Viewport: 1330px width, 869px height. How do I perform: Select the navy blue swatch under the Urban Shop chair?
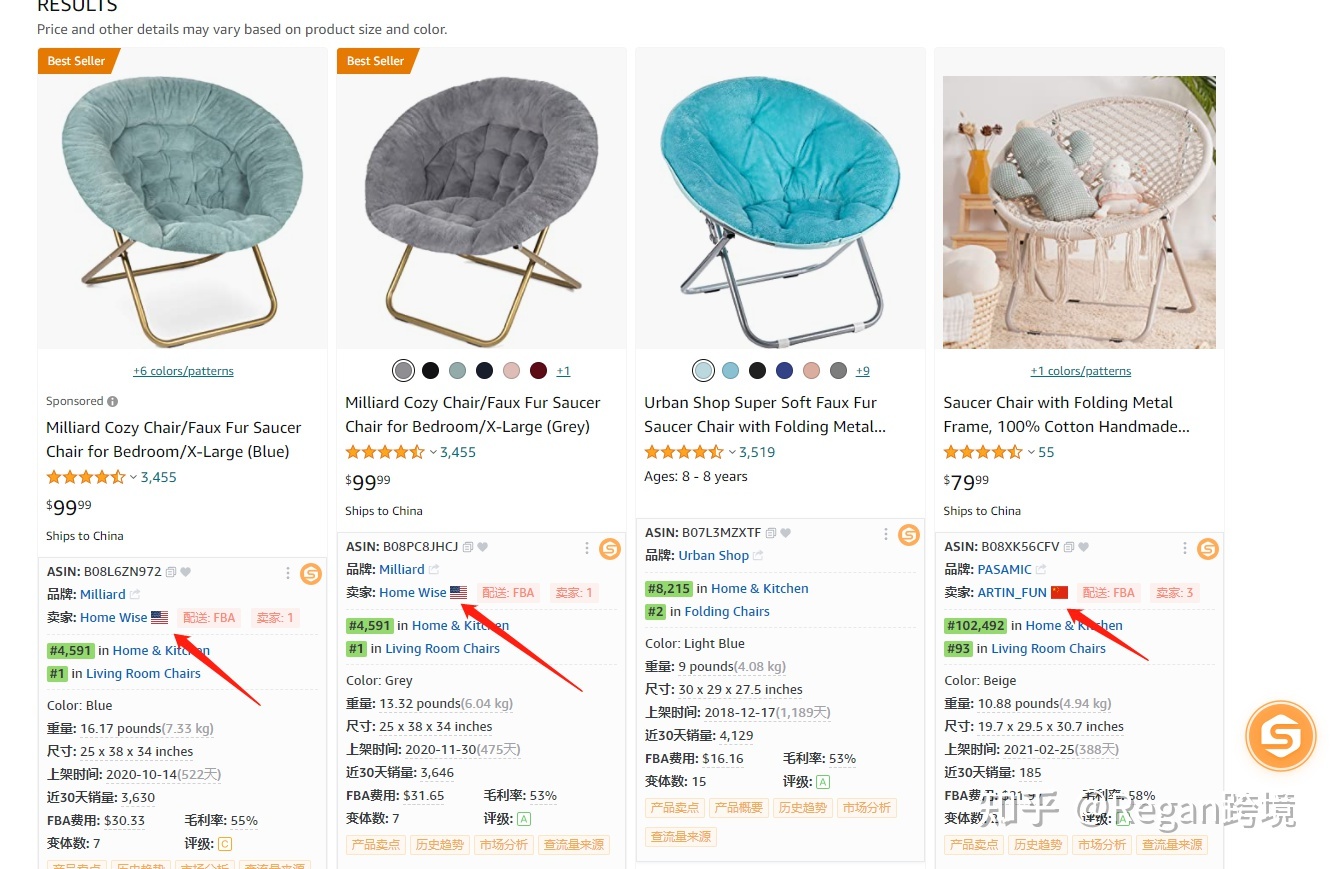click(x=784, y=371)
